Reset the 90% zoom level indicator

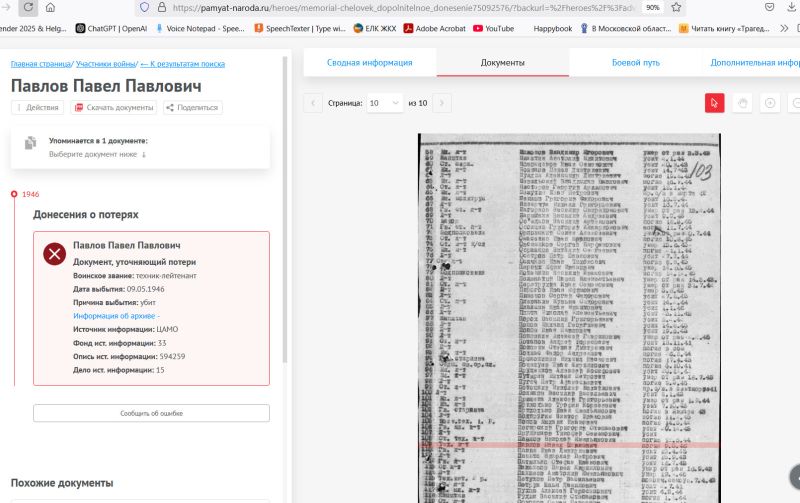(652, 8)
